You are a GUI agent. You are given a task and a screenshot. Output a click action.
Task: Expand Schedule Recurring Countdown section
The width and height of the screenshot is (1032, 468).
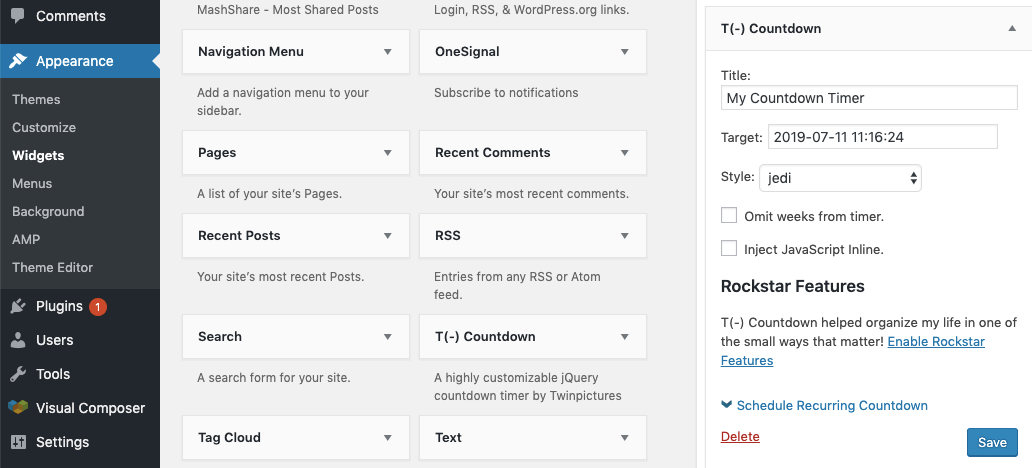coord(825,405)
